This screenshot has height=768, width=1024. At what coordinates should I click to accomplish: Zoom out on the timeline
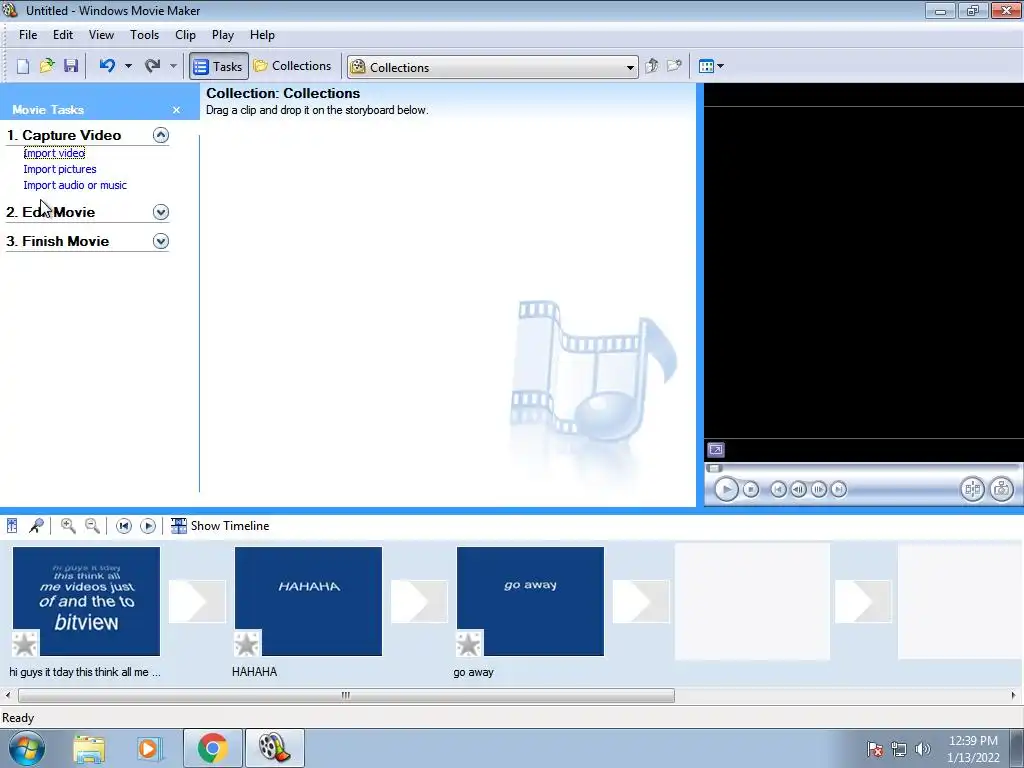[x=92, y=526]
